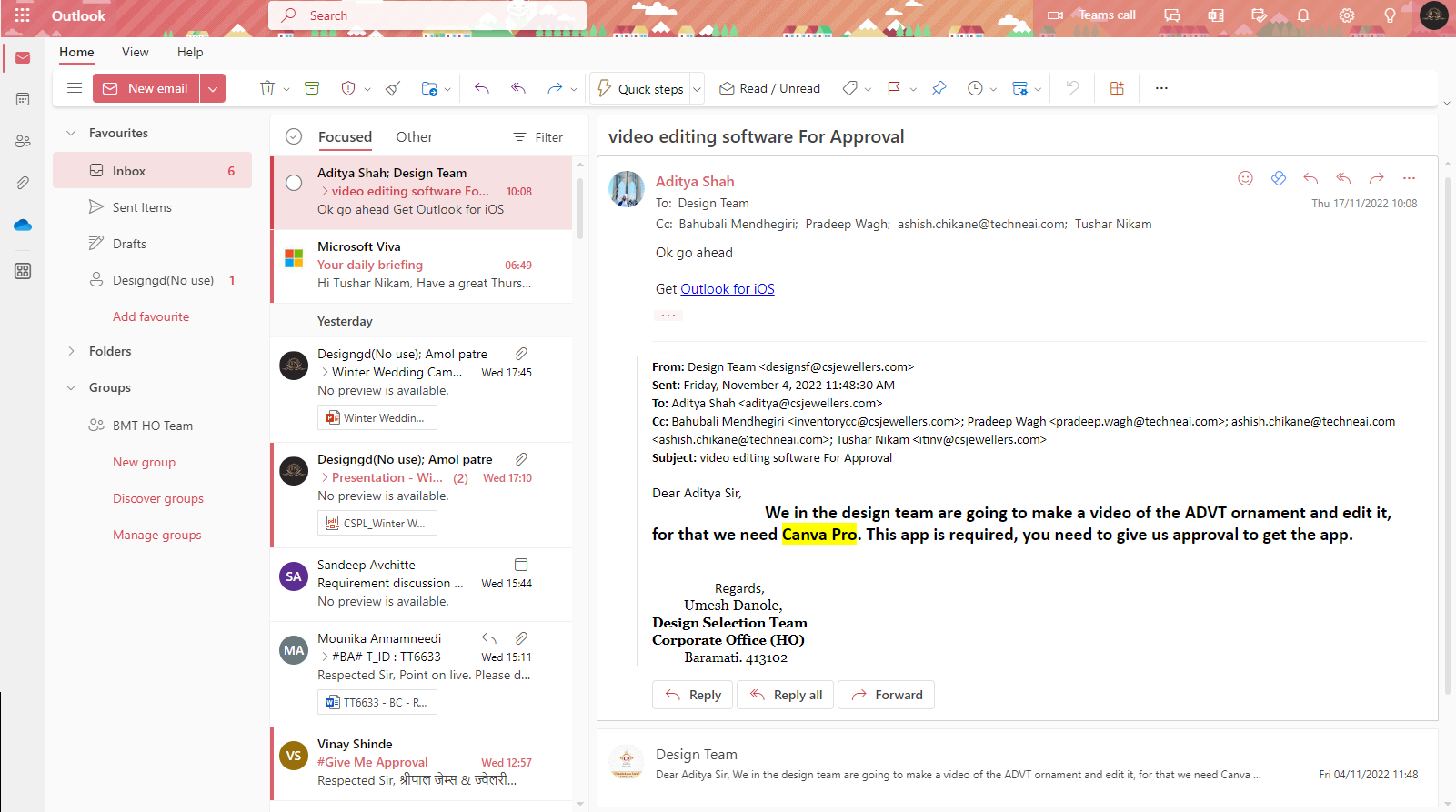Open the Help tab
Viewport: 1456px width, 812px height.
pyautogui.click(x=190, y=52)
